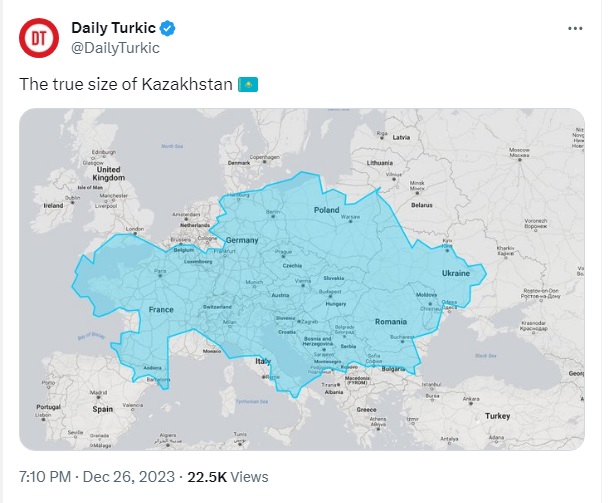Screen dimensions: 610x503
Task: Open the Daily Turkic profile avatar
Action: [39, 38]
